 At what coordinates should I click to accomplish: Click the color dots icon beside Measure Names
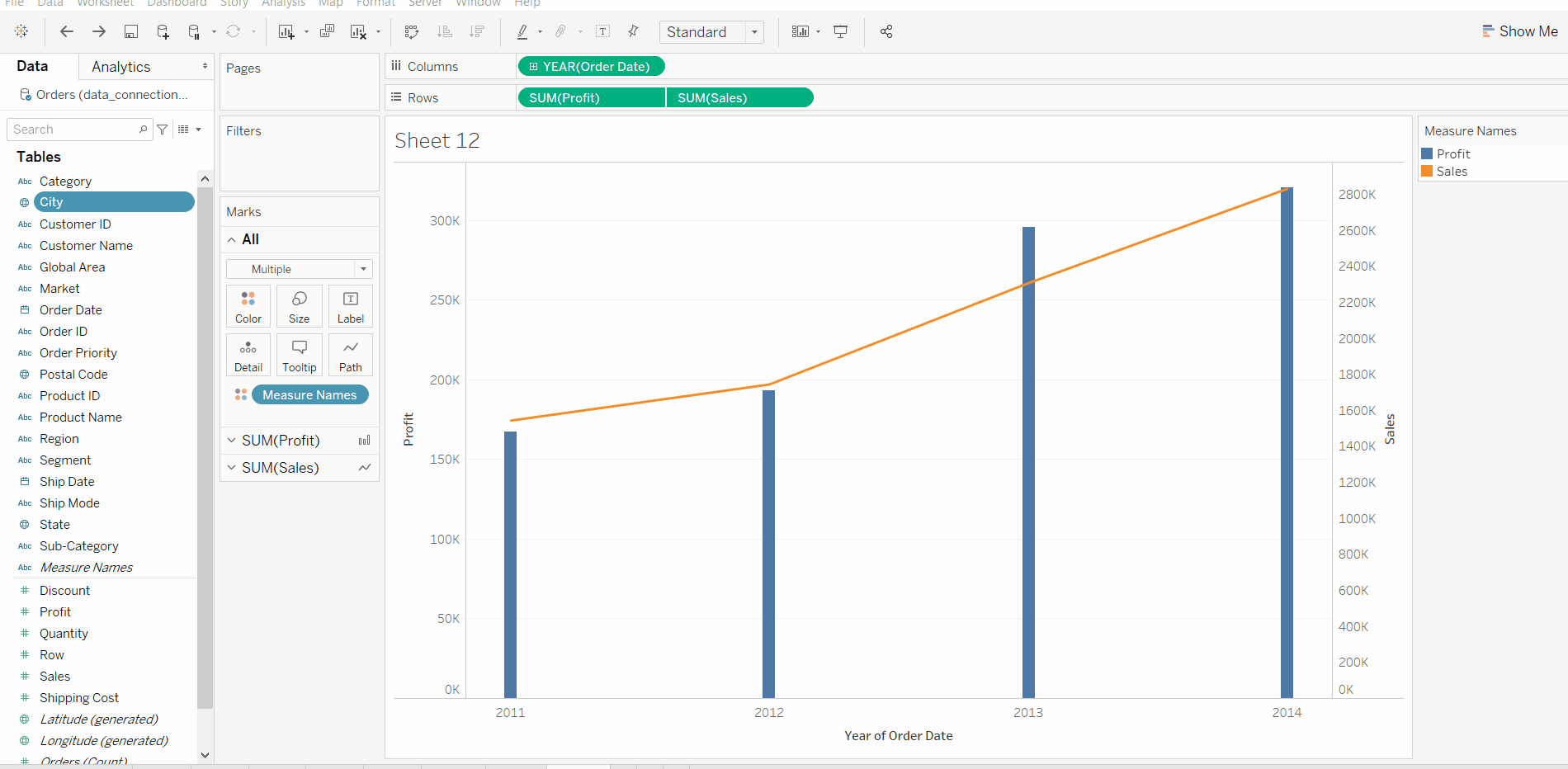241,395
